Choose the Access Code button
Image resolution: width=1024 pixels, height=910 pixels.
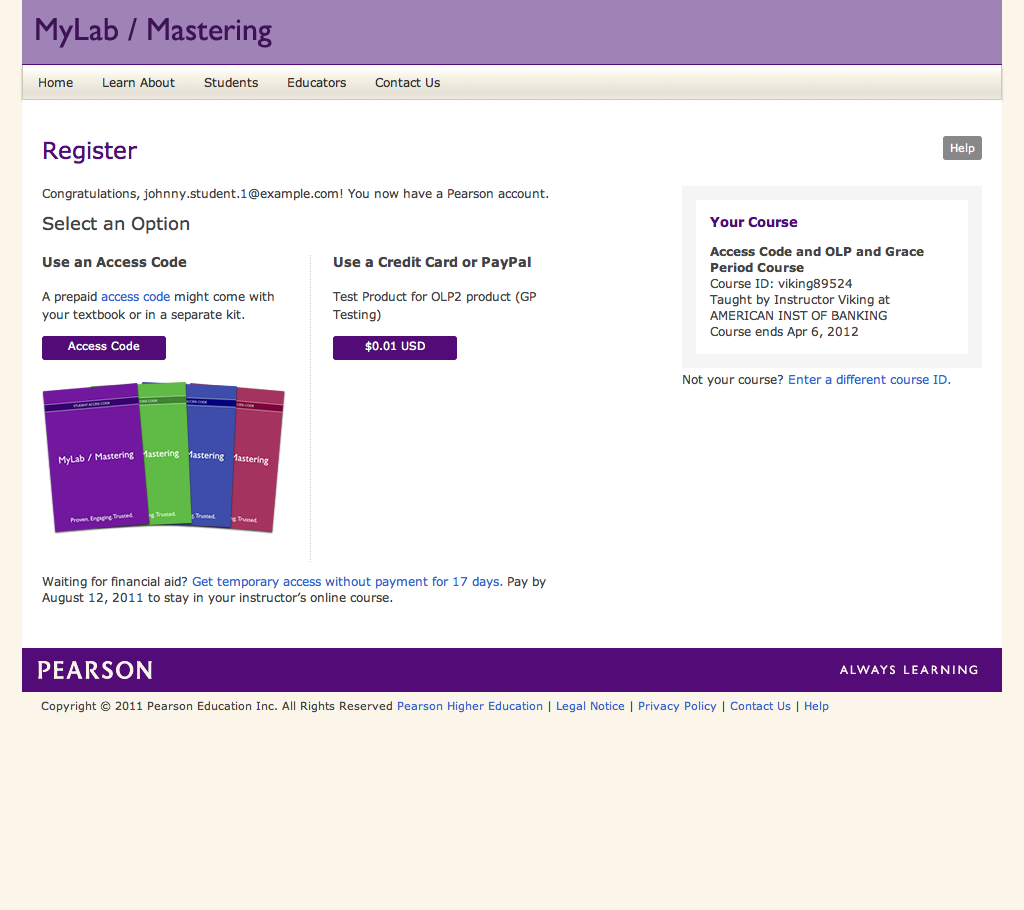point(104,348)
